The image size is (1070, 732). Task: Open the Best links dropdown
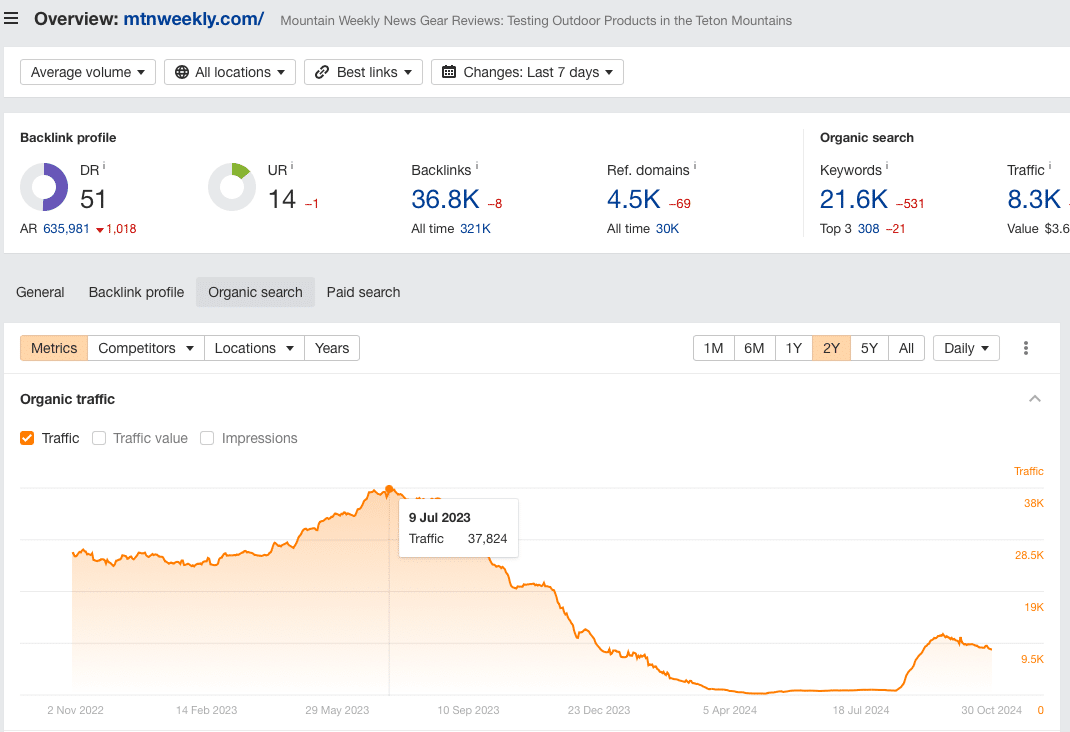[x=363, y=72]
